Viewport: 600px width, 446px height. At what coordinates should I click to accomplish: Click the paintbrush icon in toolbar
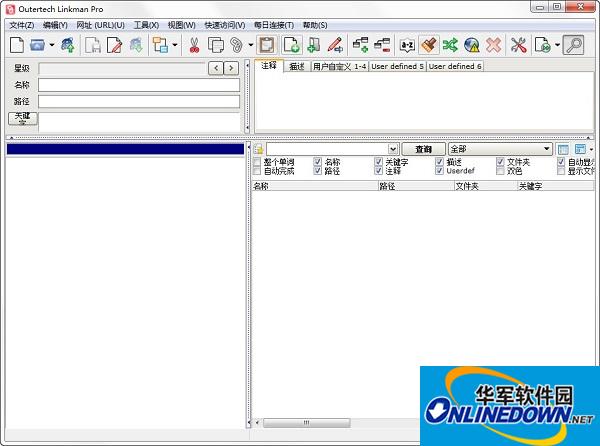pos(428,44)
